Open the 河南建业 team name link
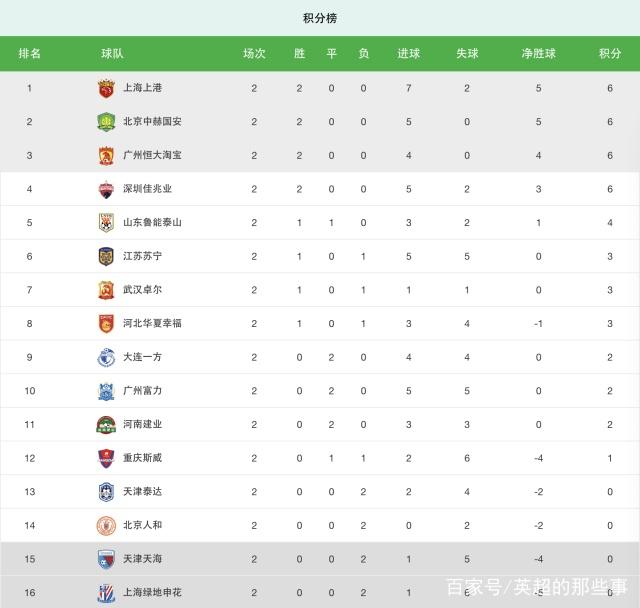Viewport: 640px width, 608px height. (x=142, y=424)
